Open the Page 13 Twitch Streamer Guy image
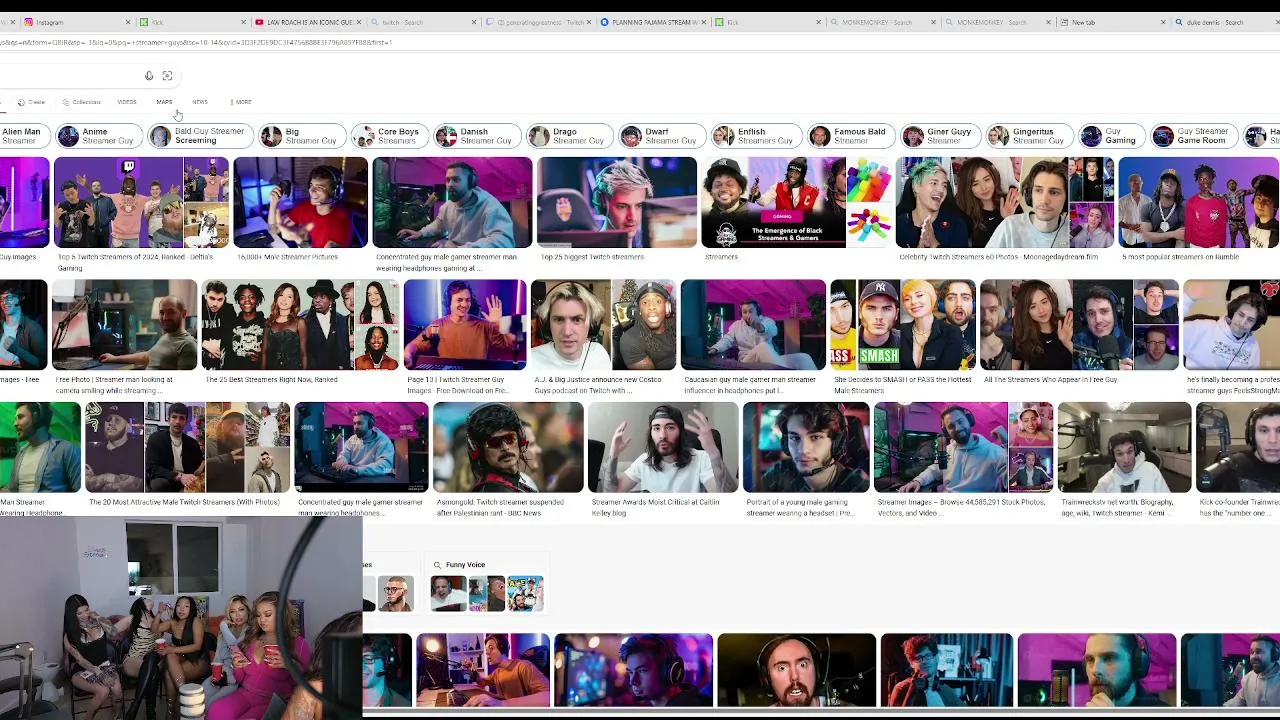Viewport: 1280px width, 720px height. click(x=465, y=325)
